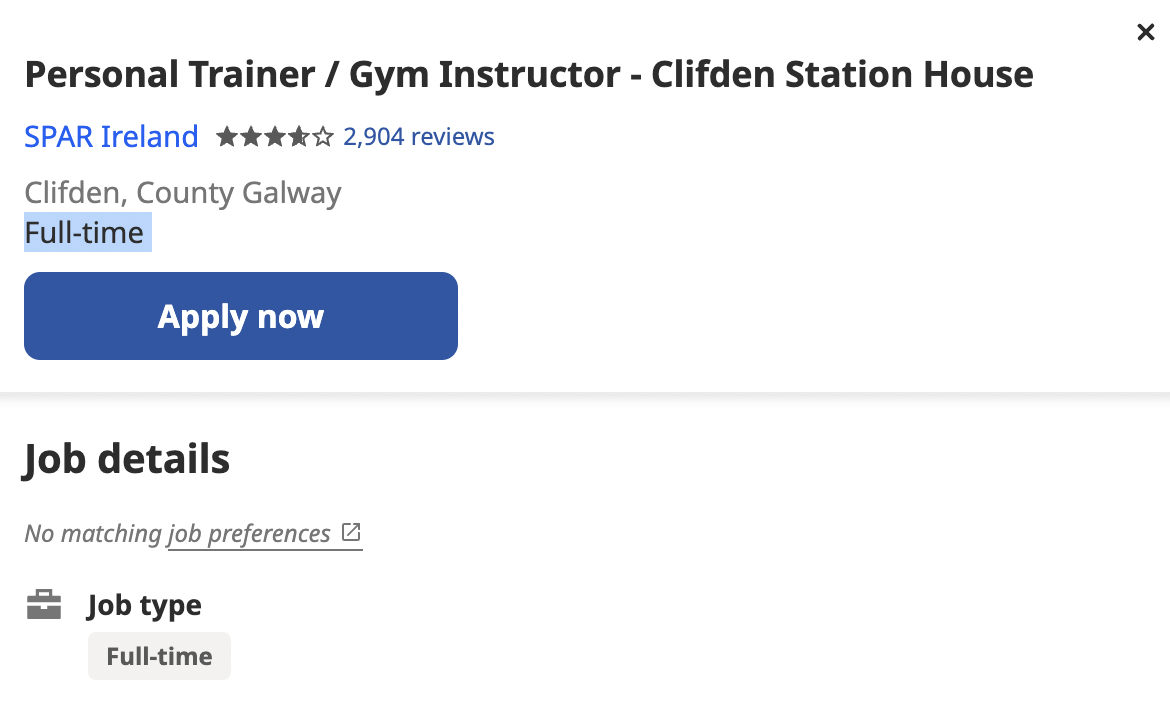The image size is (1170, 716).
Task: Click the overall star rating display
Action: point(274,136)
